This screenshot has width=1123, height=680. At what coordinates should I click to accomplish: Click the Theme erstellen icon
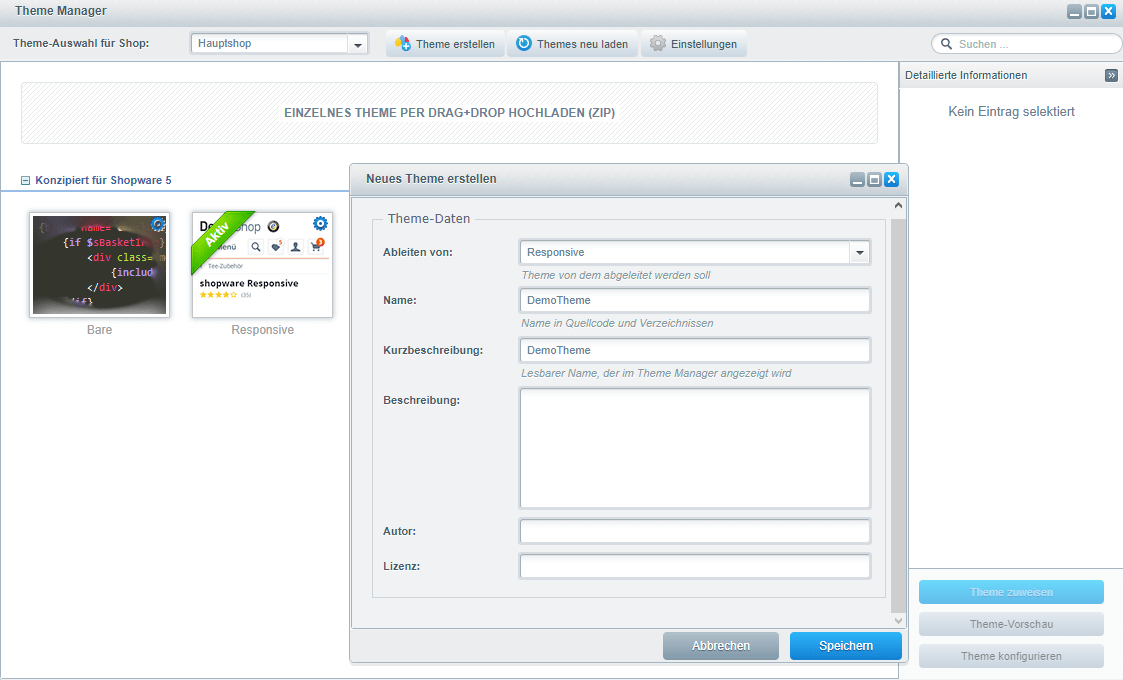403,44
